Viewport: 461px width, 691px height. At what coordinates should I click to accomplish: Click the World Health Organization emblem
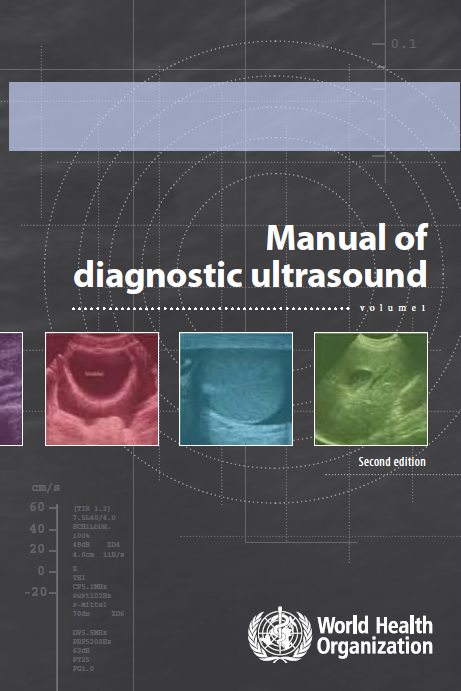tap(280, 635)
